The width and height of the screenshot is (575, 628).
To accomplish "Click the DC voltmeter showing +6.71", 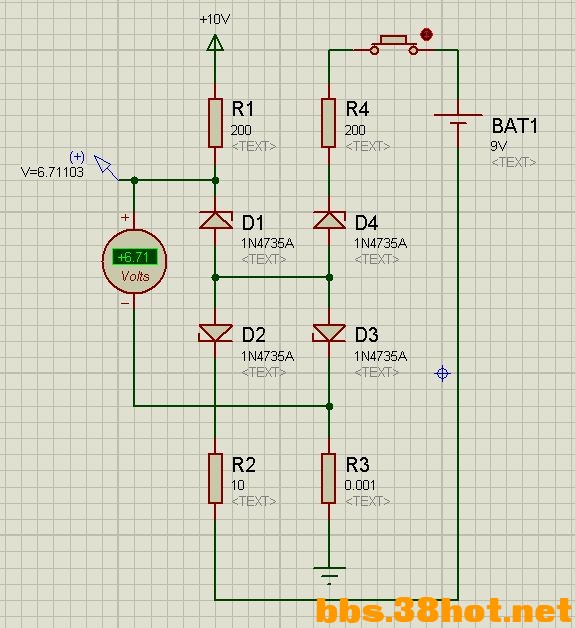I will coord(134,261).
